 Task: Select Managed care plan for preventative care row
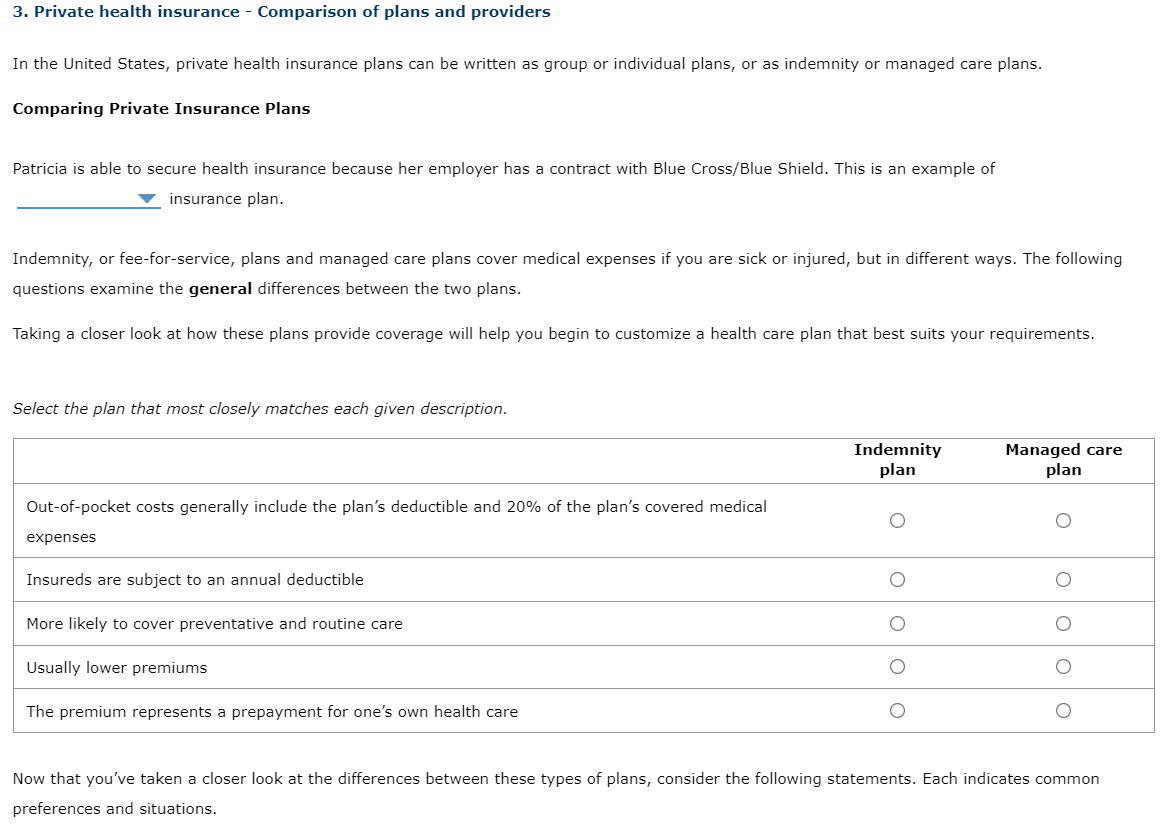(x=1063, y=623)
